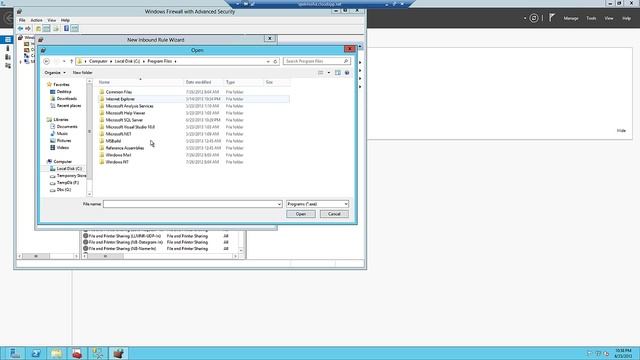This screenshot has height=360, width=640.
Task: Open Recent places in navigation pane
Action: click(x=69, y=106)
